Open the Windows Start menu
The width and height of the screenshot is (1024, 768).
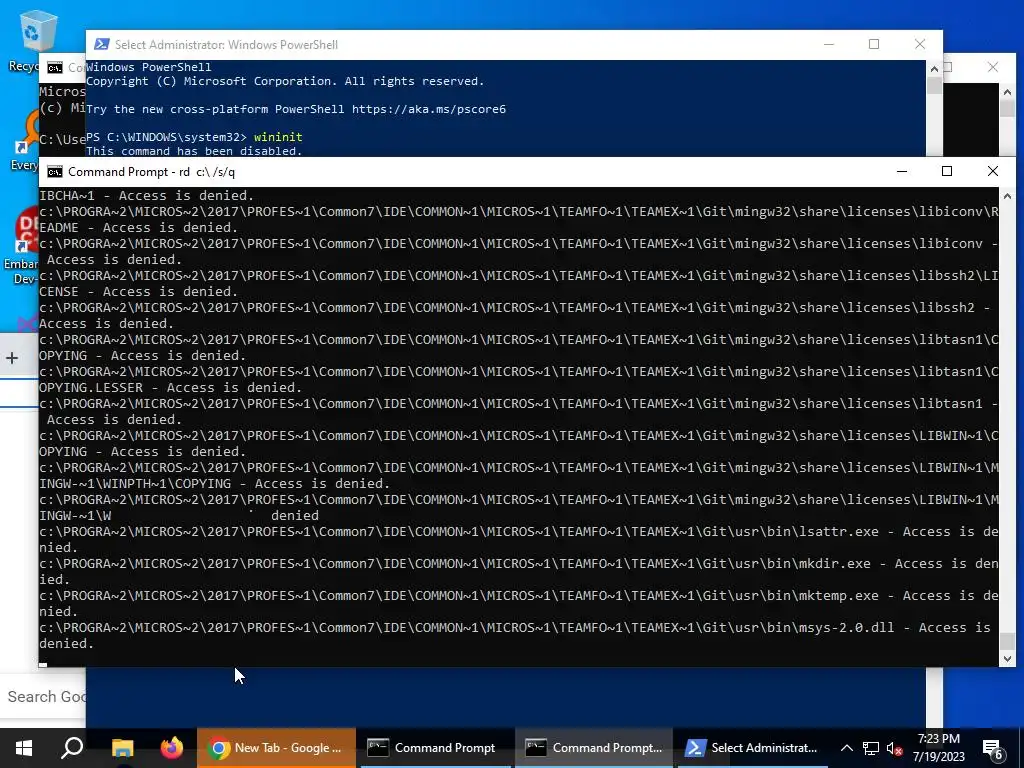point(24,748)
